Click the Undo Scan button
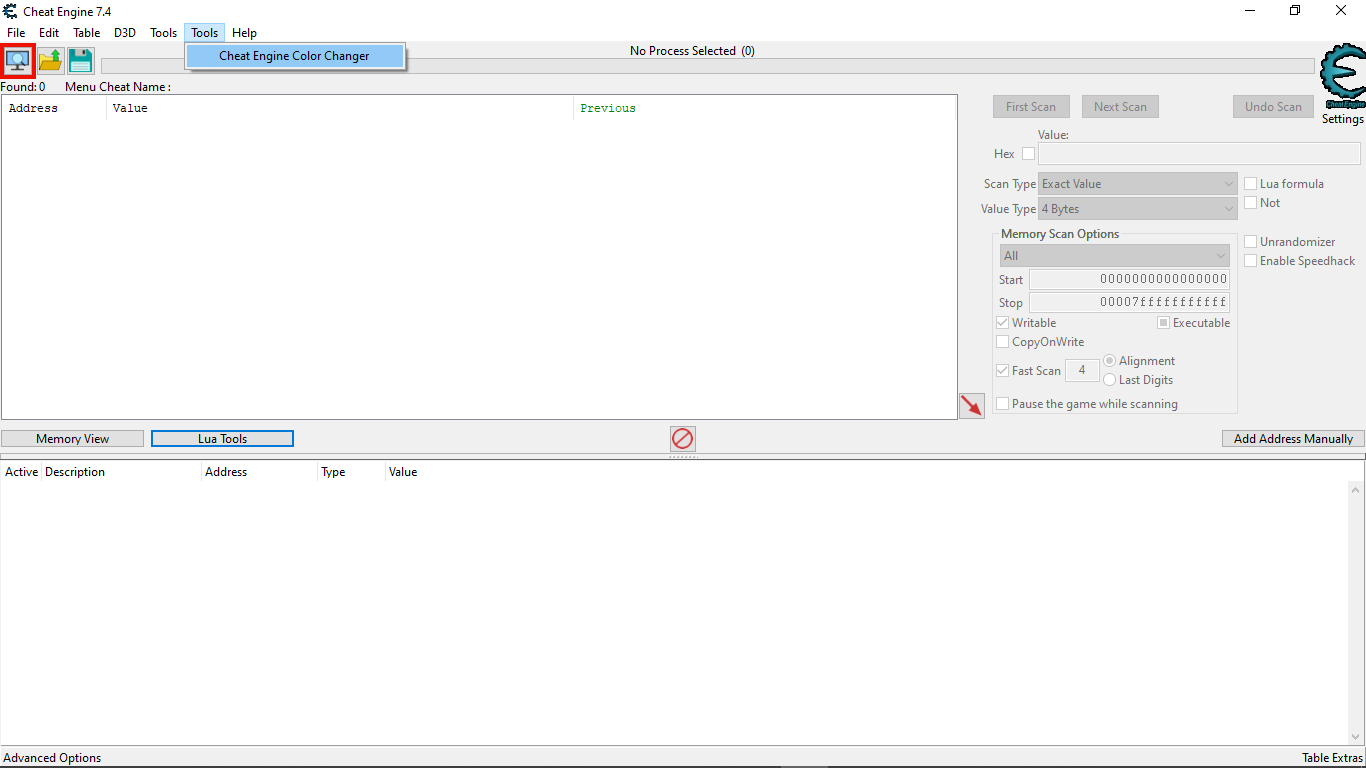The image size is (1366, 768). pyautogui.click(x=1273, y=107)
